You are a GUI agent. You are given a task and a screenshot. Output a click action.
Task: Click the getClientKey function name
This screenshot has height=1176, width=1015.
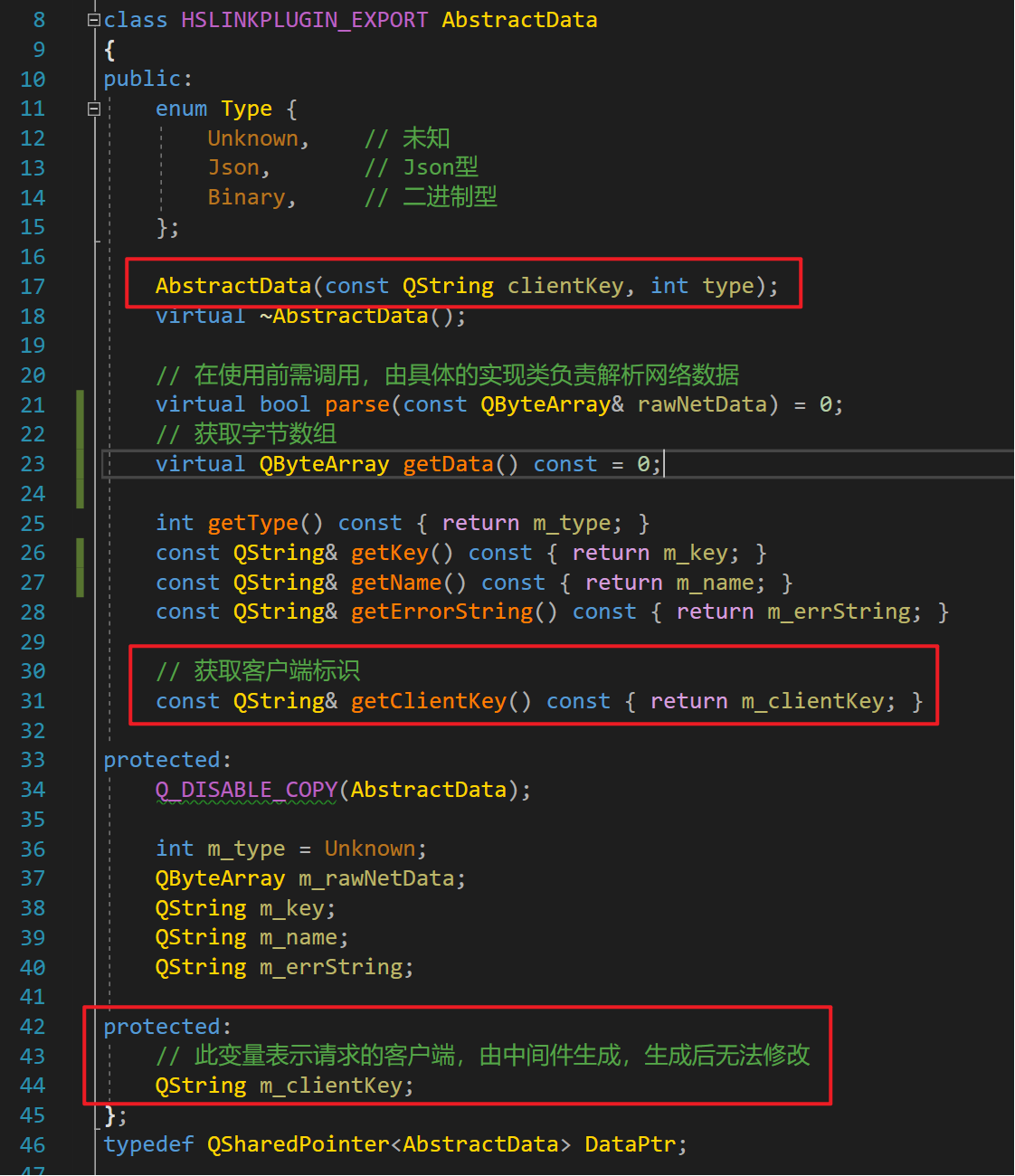click(428, 701)
